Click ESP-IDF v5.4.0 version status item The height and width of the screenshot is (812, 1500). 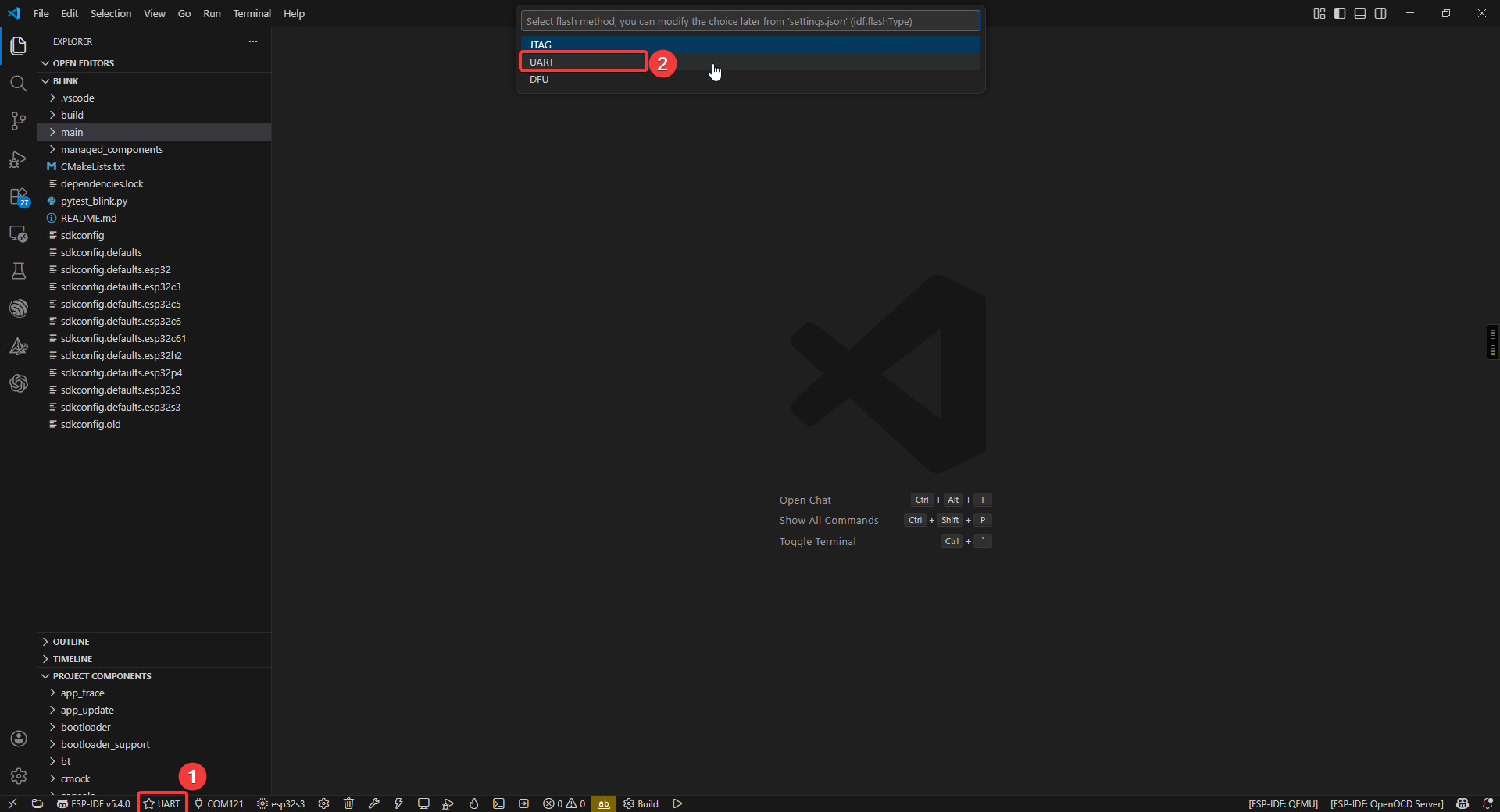[x=94, y=803]
